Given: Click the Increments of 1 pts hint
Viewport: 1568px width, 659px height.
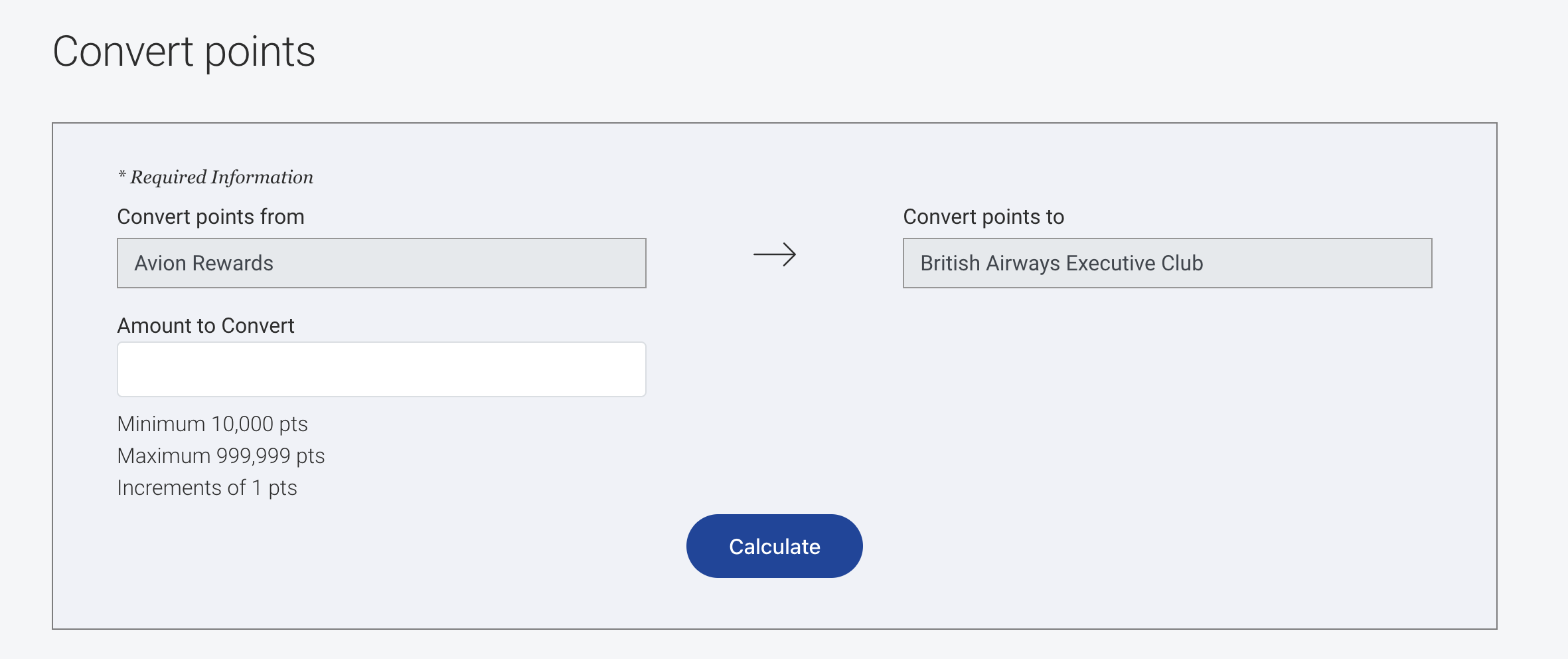Looking at the screenshot, I should 207,488.
